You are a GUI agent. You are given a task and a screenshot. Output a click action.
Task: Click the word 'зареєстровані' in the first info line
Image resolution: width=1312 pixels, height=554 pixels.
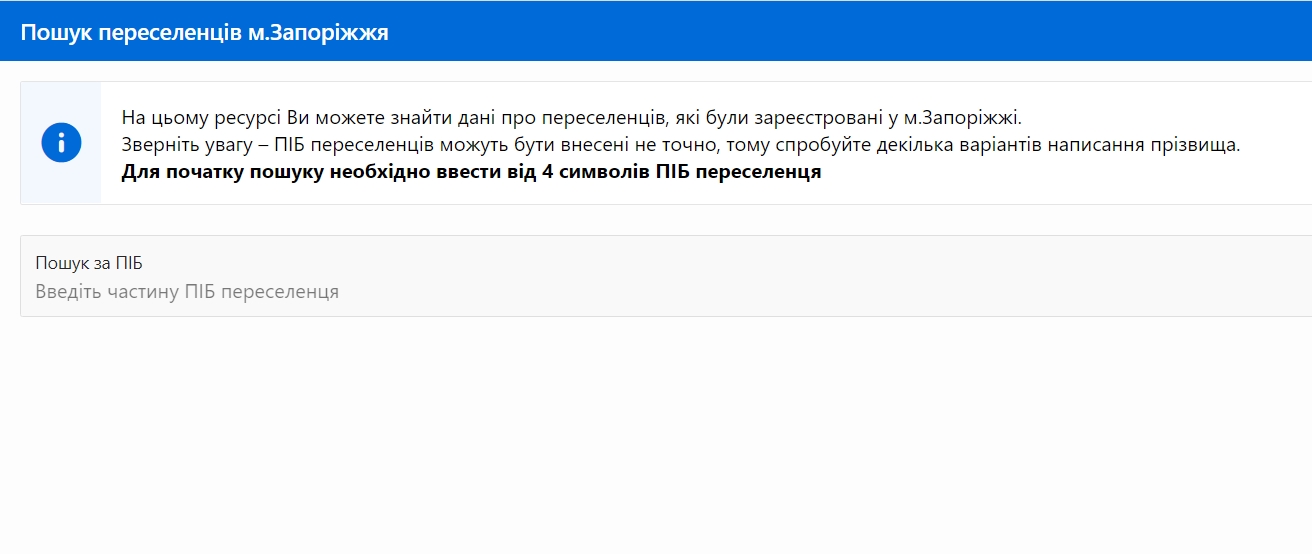click(814, 116)
